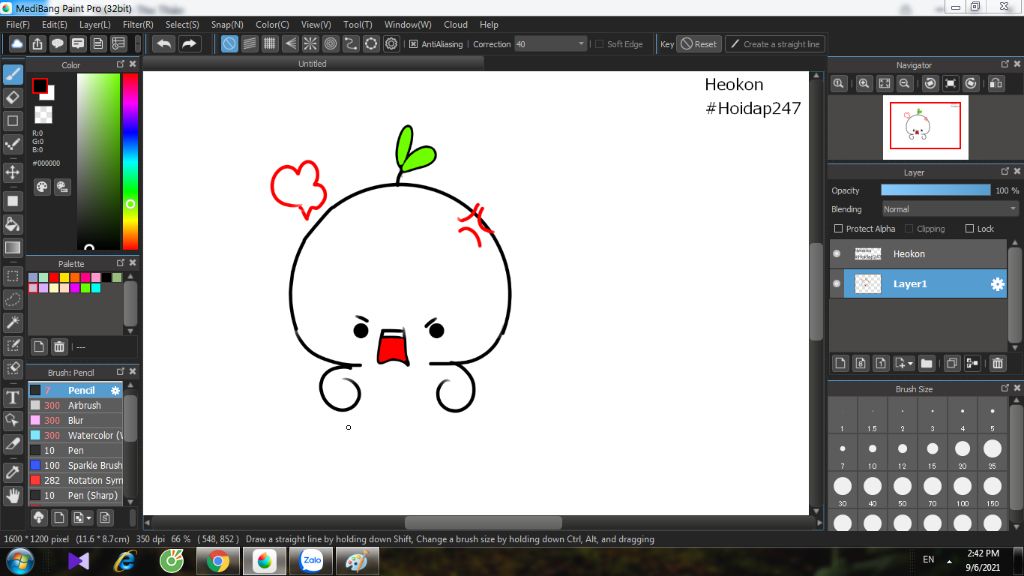
Task: Select brush size 20 circle
Action: point(963,449)
